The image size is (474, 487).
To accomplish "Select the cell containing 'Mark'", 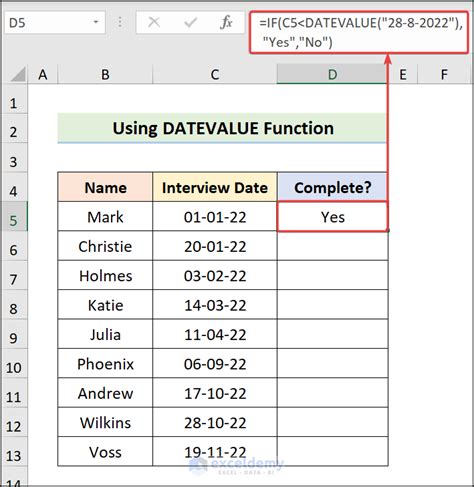I will [x=105, y=217].
